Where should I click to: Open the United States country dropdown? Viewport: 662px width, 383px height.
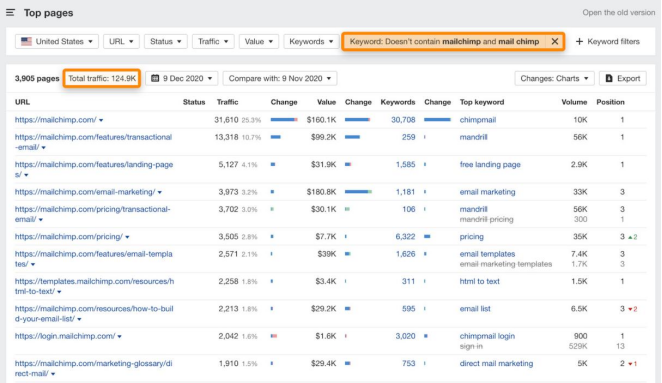(x=57, y=41)
